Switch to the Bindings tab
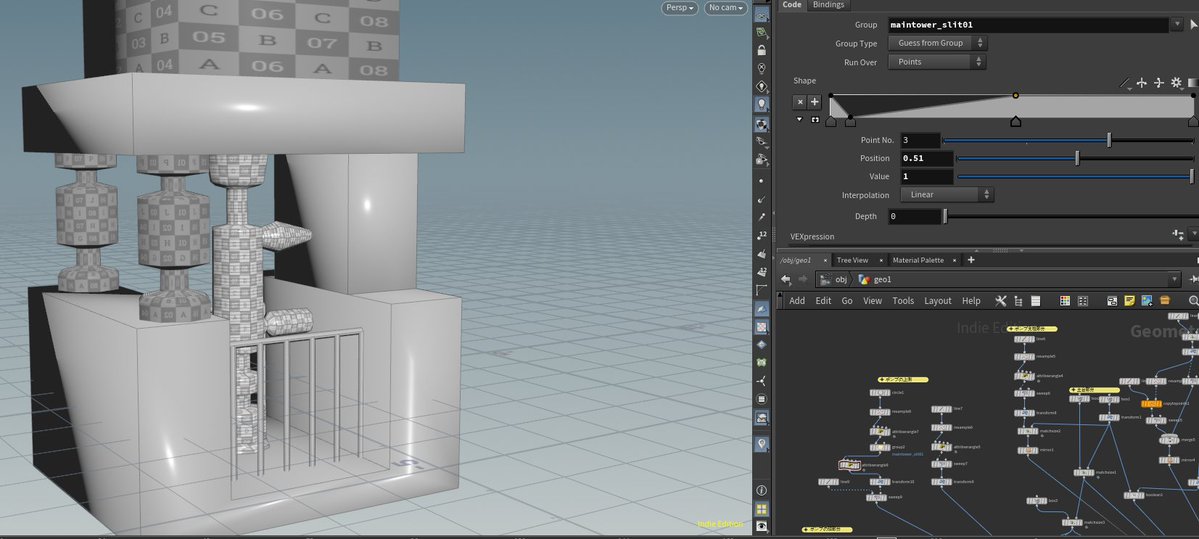 828,5
